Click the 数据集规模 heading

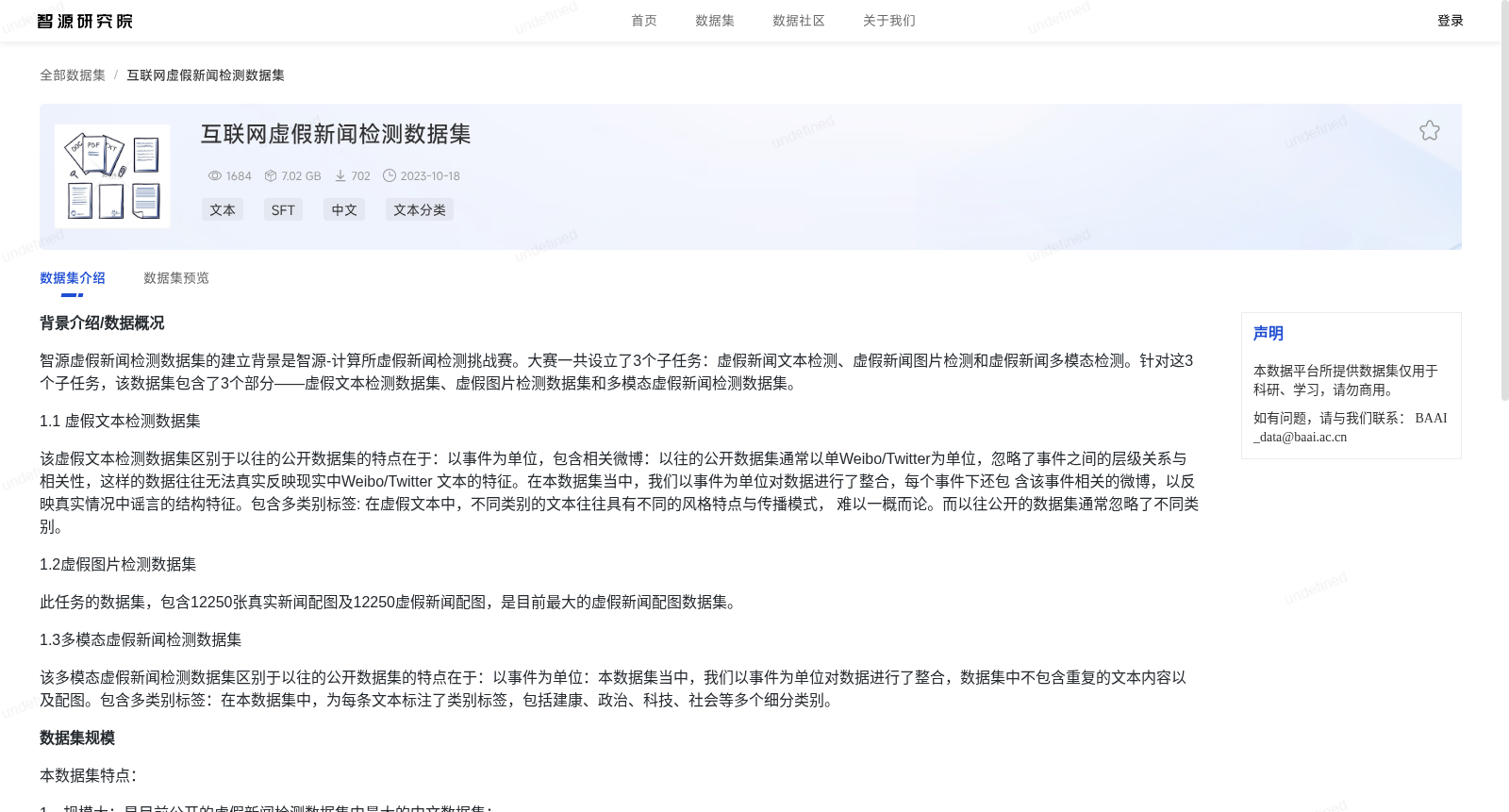pos(77,738)
